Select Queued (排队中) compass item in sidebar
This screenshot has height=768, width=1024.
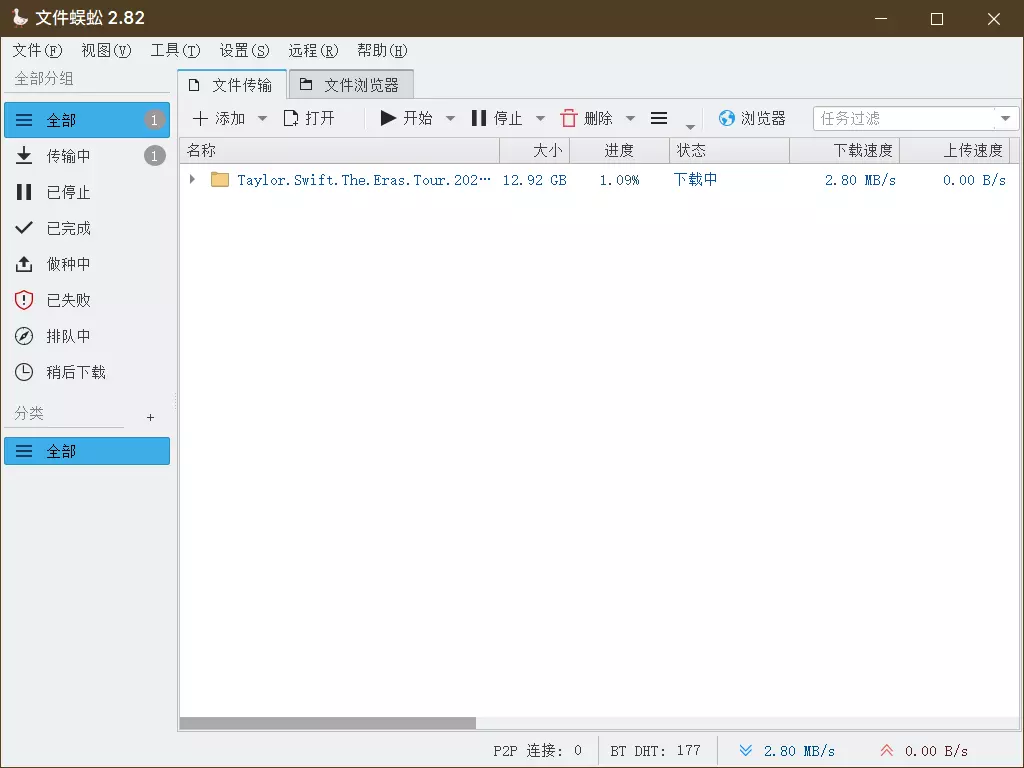pyautogui.click(x=68, y=336)
